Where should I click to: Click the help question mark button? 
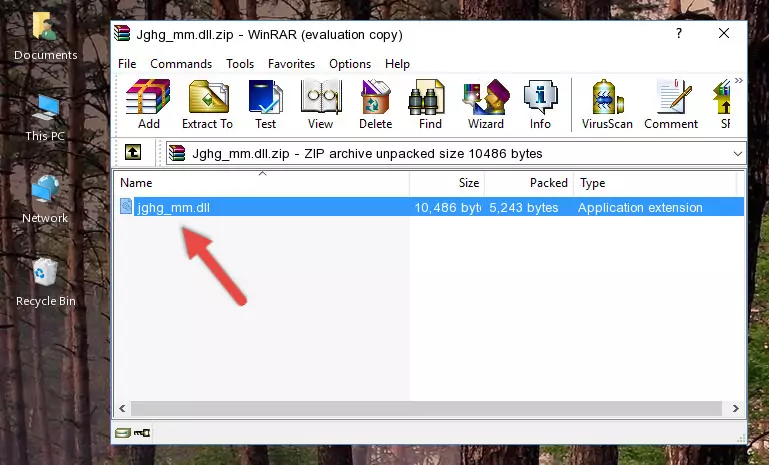(679, 33)
